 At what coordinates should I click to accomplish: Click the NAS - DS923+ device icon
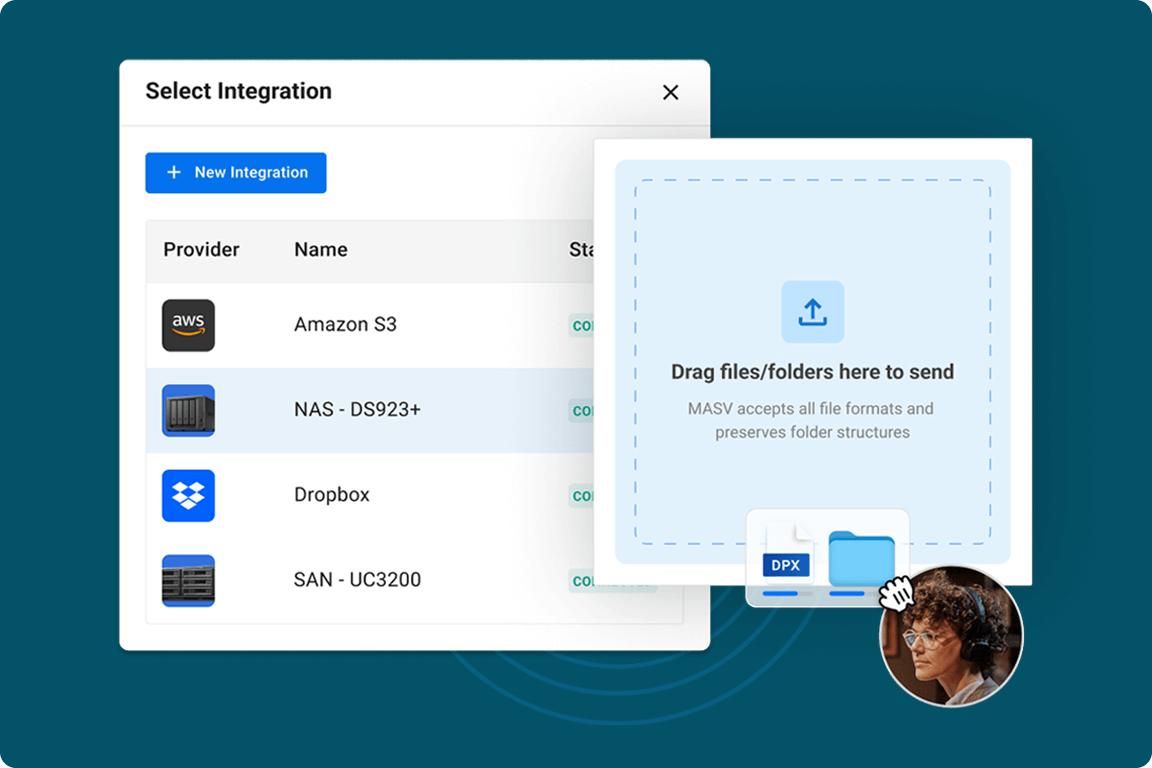pyautogui.click(x=188, y=410)
